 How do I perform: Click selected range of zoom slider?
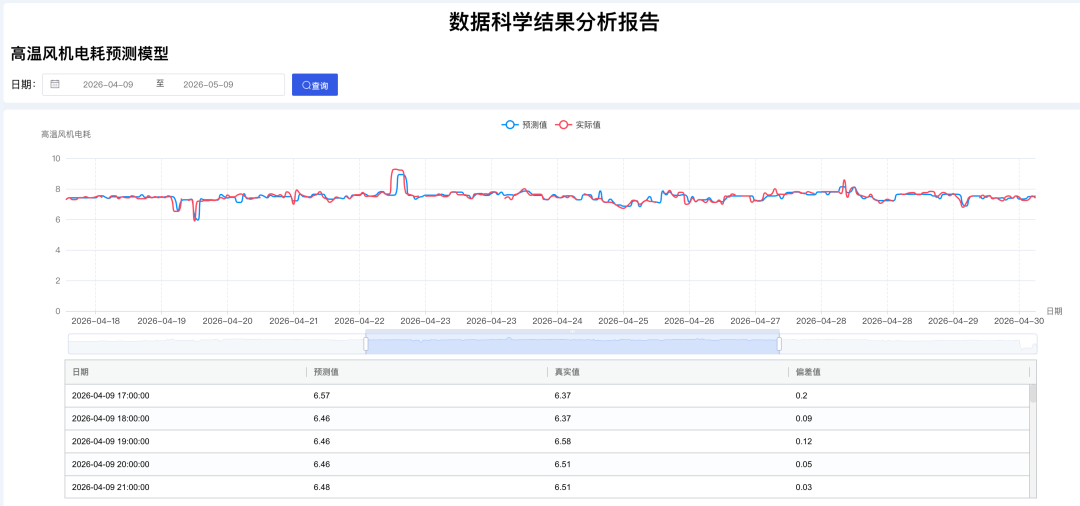(572, 344)
